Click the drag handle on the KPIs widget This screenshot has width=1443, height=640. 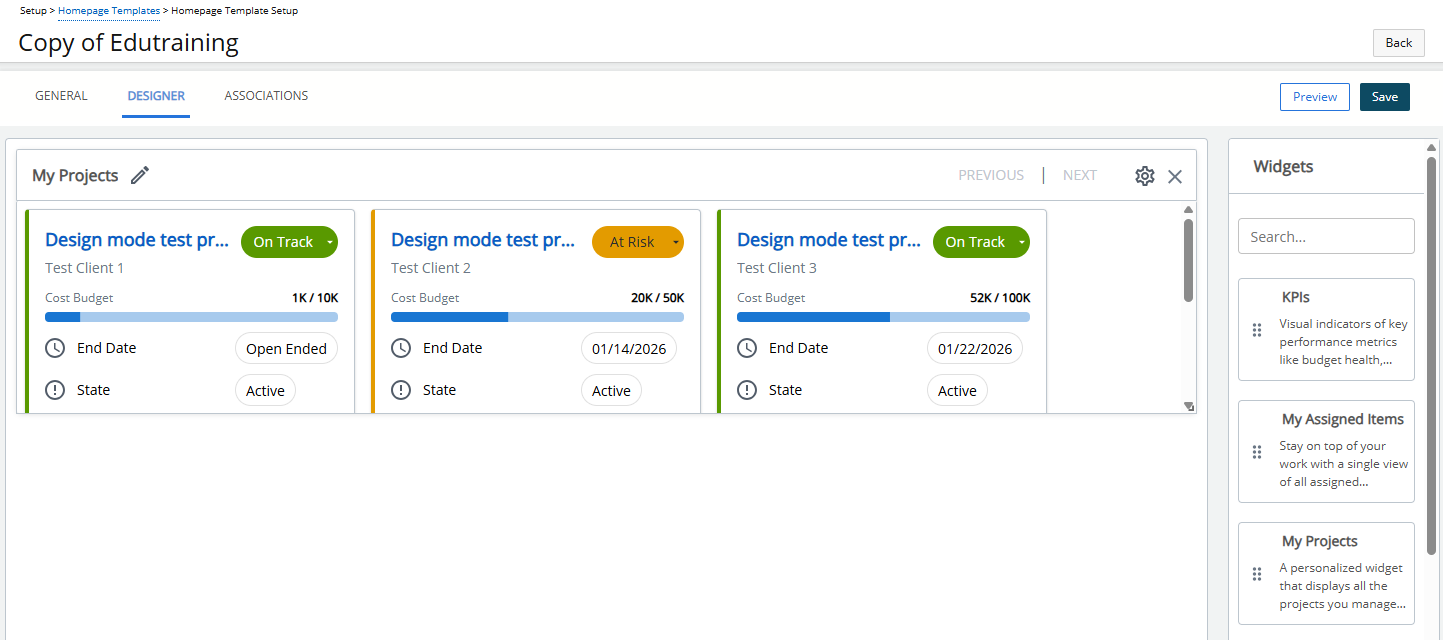tap(1257, 329)
